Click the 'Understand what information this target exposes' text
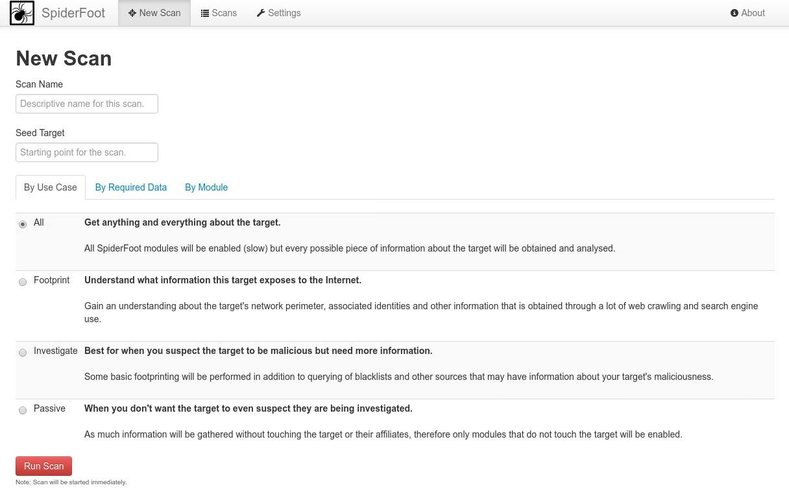 tap(223, 280)
